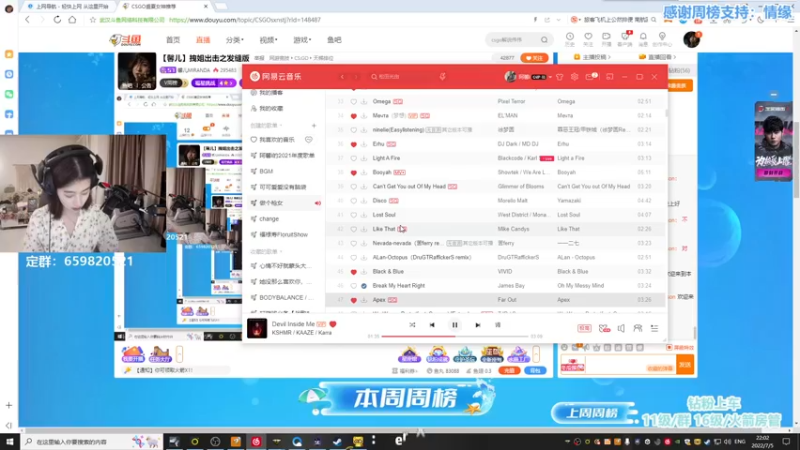Screen dimensions: 800x450
Task: Select the Apex song row
Action: [x=496, y=300]
